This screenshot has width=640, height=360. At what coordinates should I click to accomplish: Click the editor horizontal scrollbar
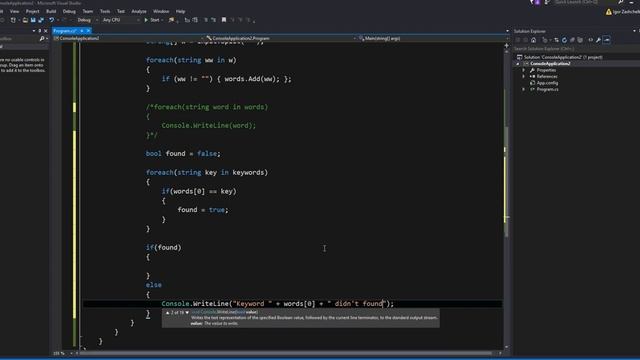click(x=286, y=353)
